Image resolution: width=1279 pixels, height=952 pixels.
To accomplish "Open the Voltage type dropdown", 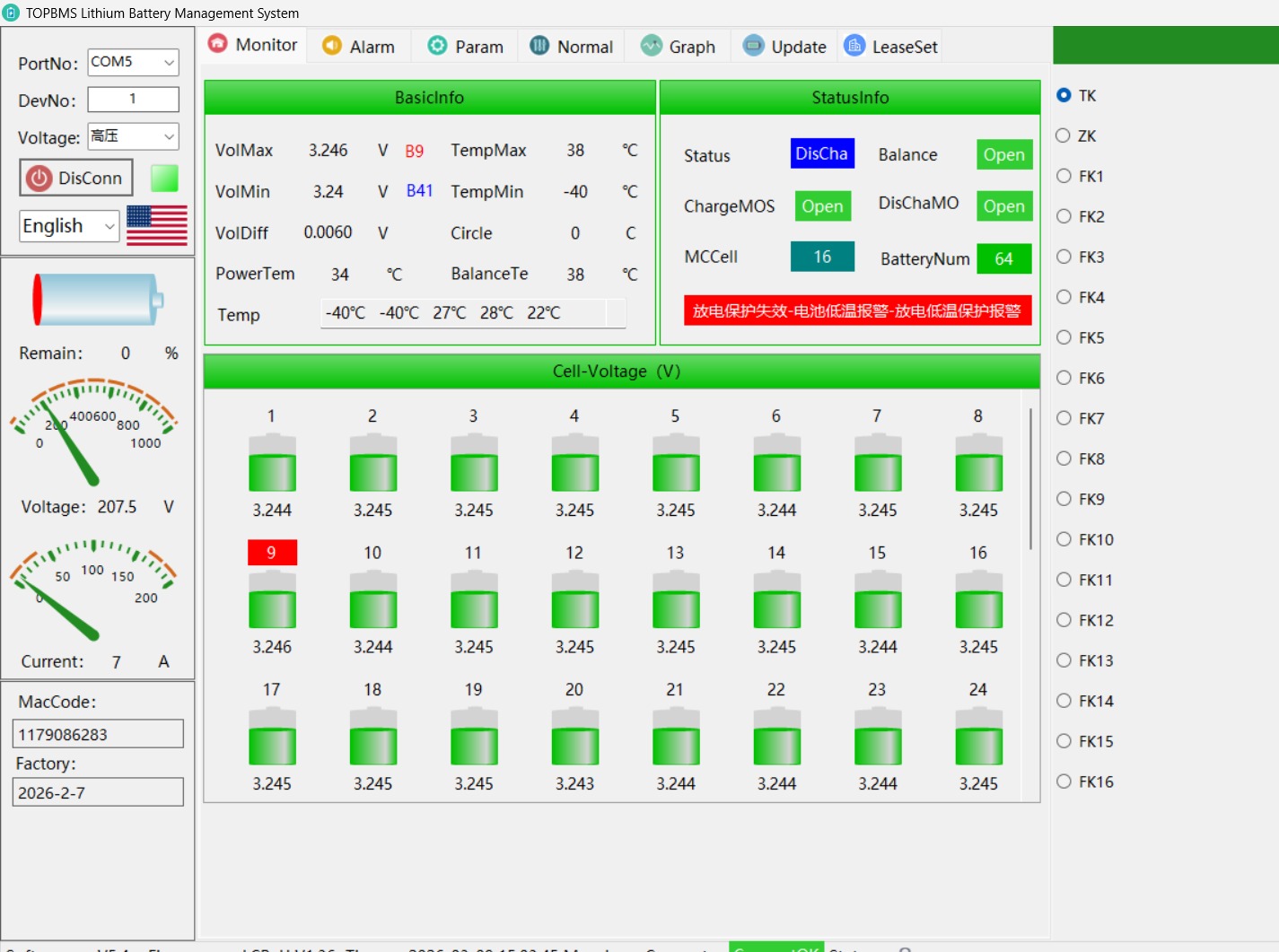I will (133, 136).
